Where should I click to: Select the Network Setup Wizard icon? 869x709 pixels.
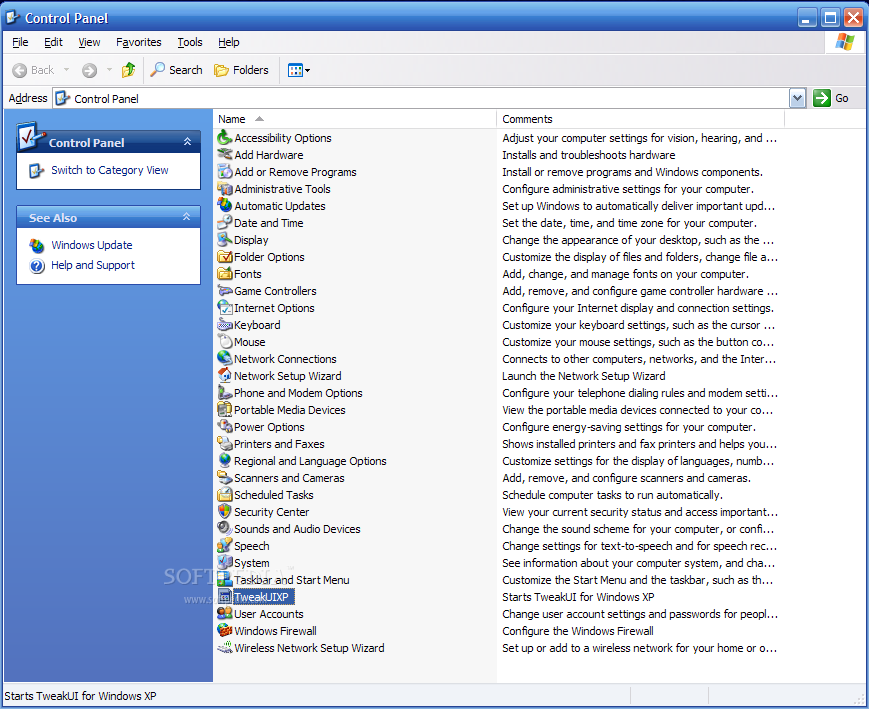click(224, 376)
